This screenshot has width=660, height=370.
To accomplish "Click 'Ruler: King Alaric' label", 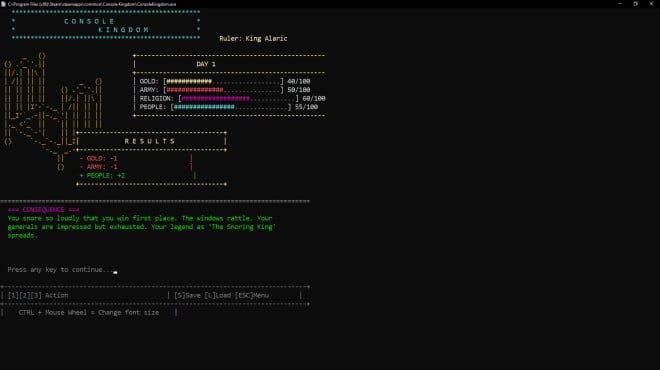I will click(x=253, y=38).
